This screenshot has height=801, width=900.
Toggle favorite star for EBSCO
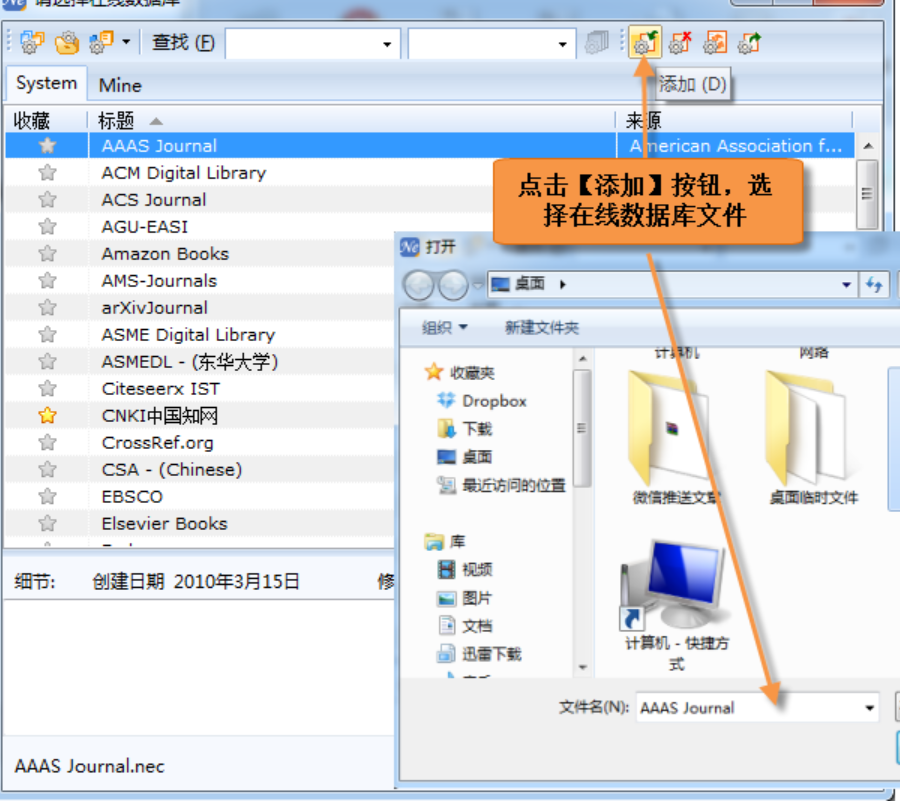point(47,496)
